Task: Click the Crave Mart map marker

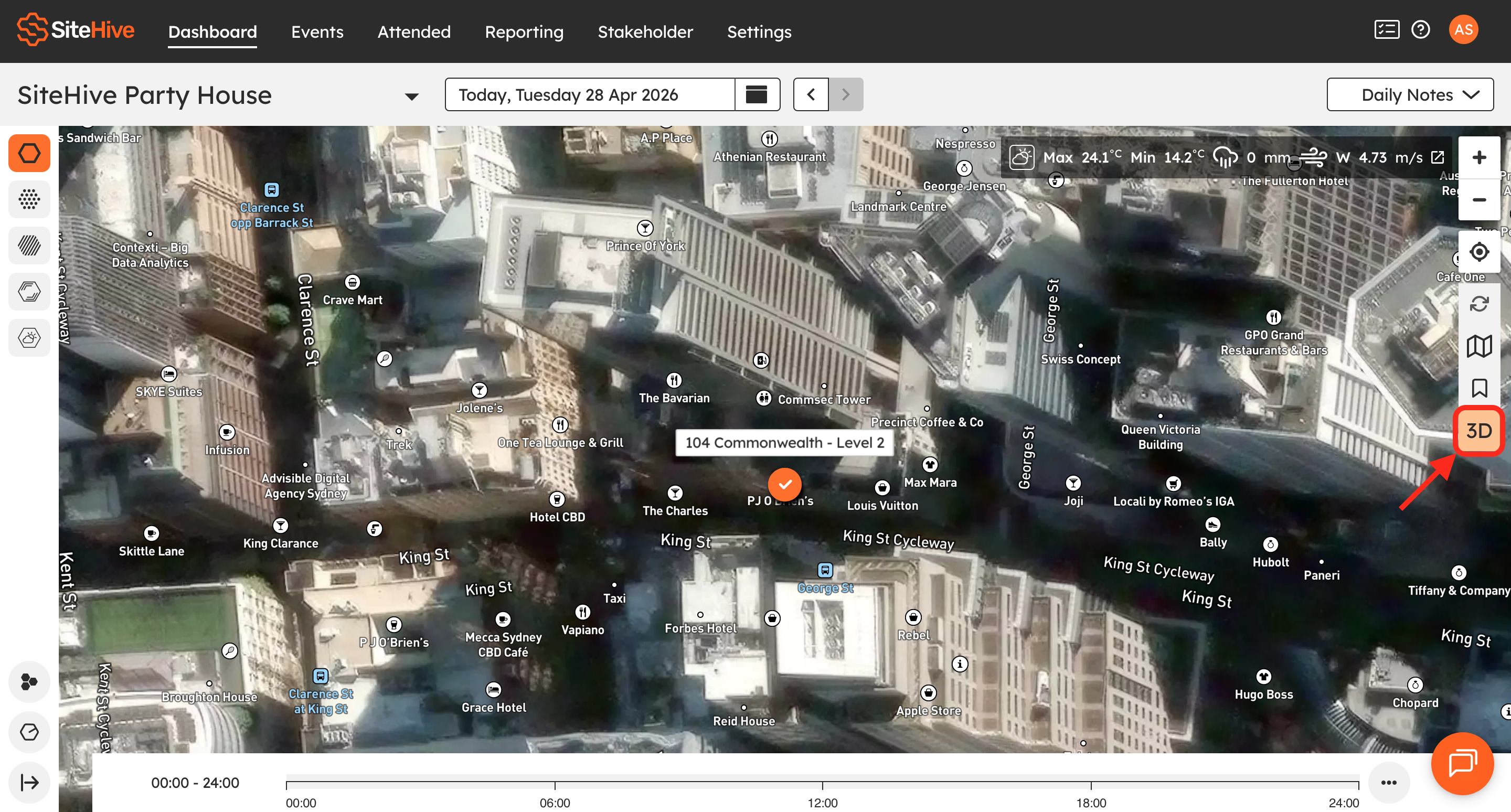Action: (353, 282)
